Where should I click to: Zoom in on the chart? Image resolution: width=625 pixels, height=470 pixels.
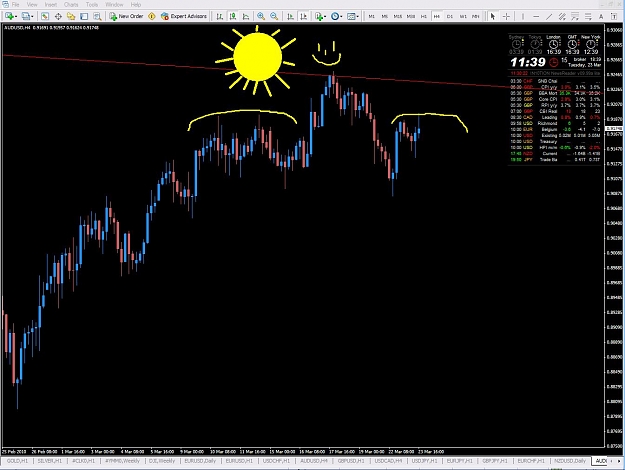tap(261, 16)
